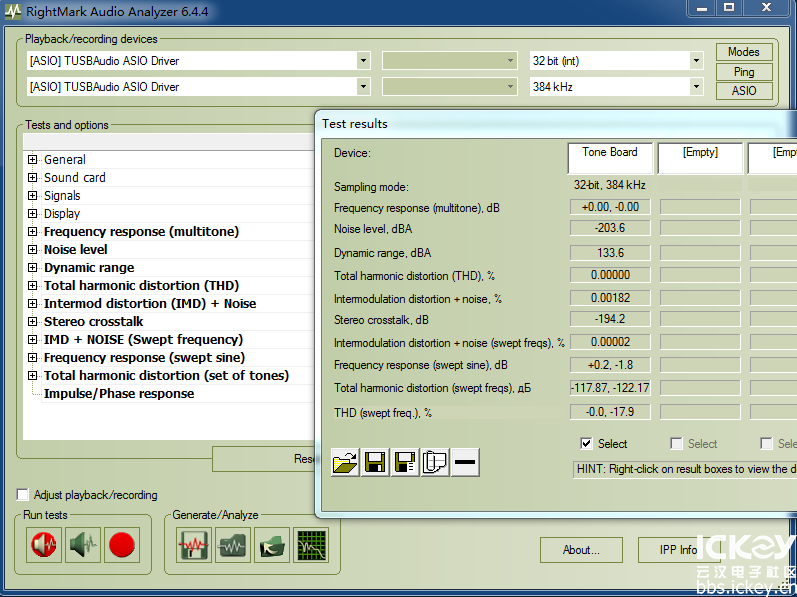Viewport: 797px width, 597px height.
Task: Click Dynamic range result 133.6
Action: click(610, 253)
